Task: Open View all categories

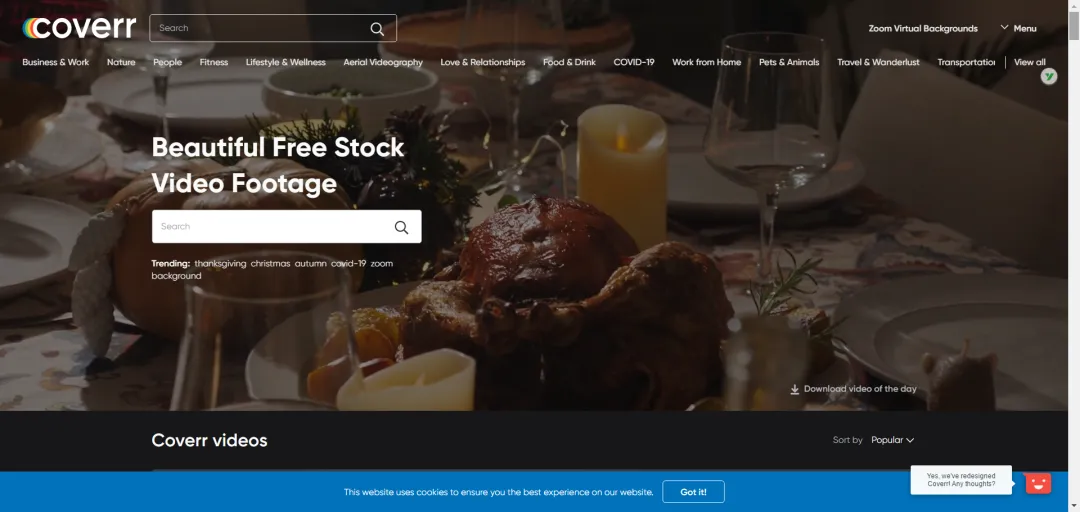Action: (1030, 62)
